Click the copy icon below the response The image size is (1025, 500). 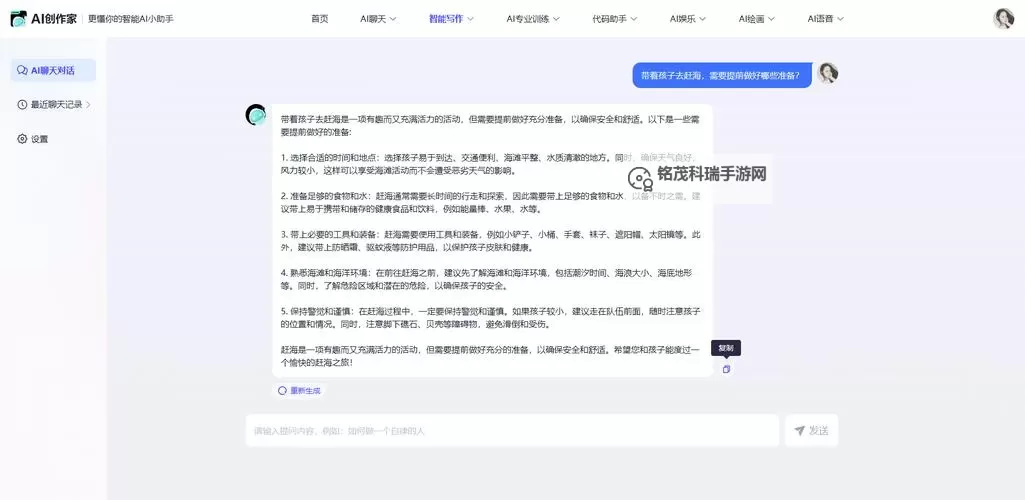click(x=726, y=369)
